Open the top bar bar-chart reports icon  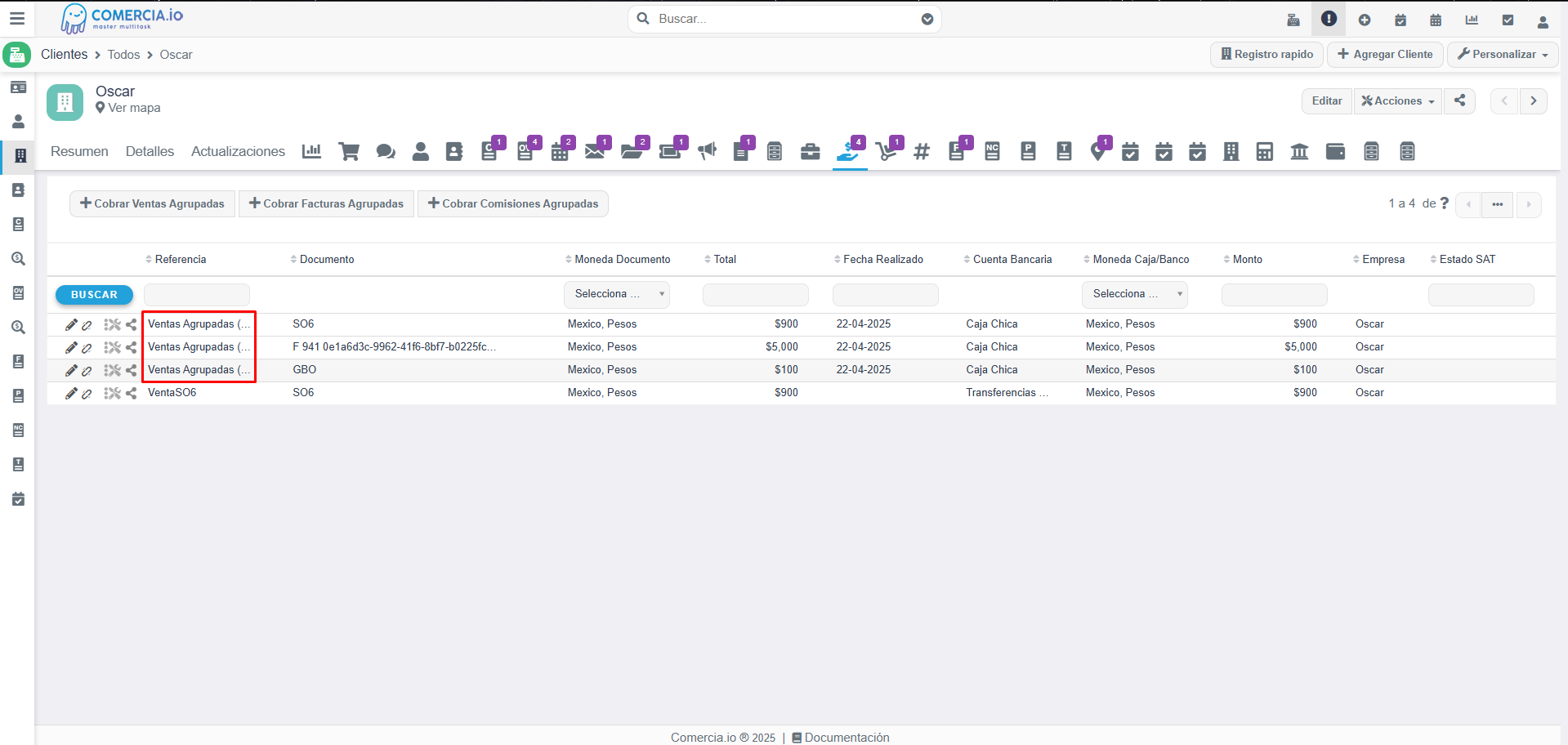click(1472, 20)
